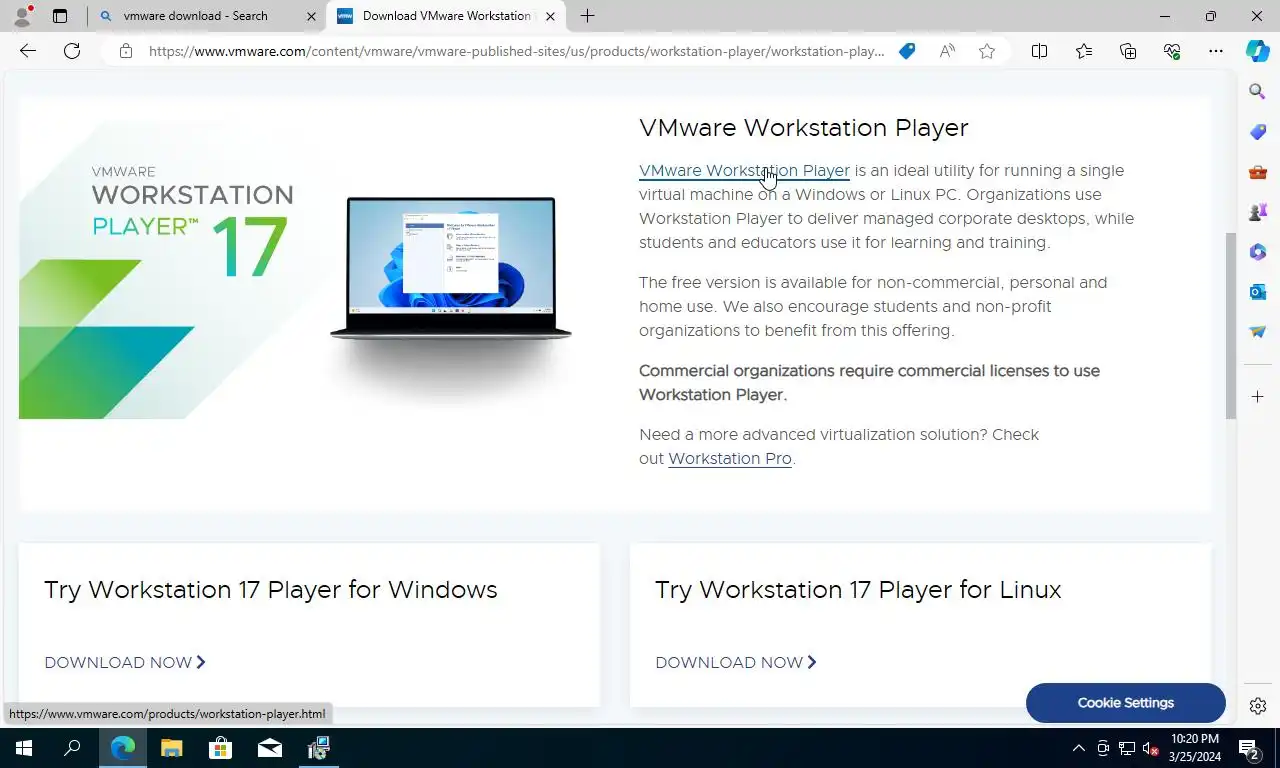The width and height of the screenshot is (1280, 768).
Task: Open notification center
Action: 1249,748
